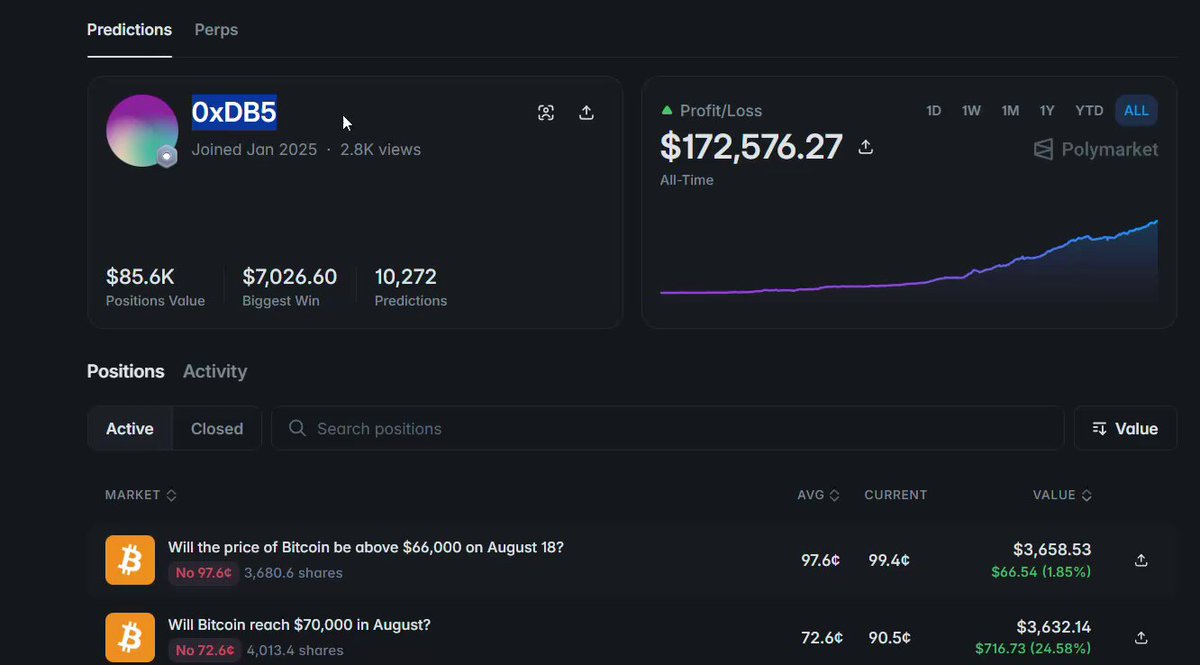Click the $172,576.27 profit amount
The height and width of the screenshot is (665, 1200).
pyautogui.click(x=751, y=147)
